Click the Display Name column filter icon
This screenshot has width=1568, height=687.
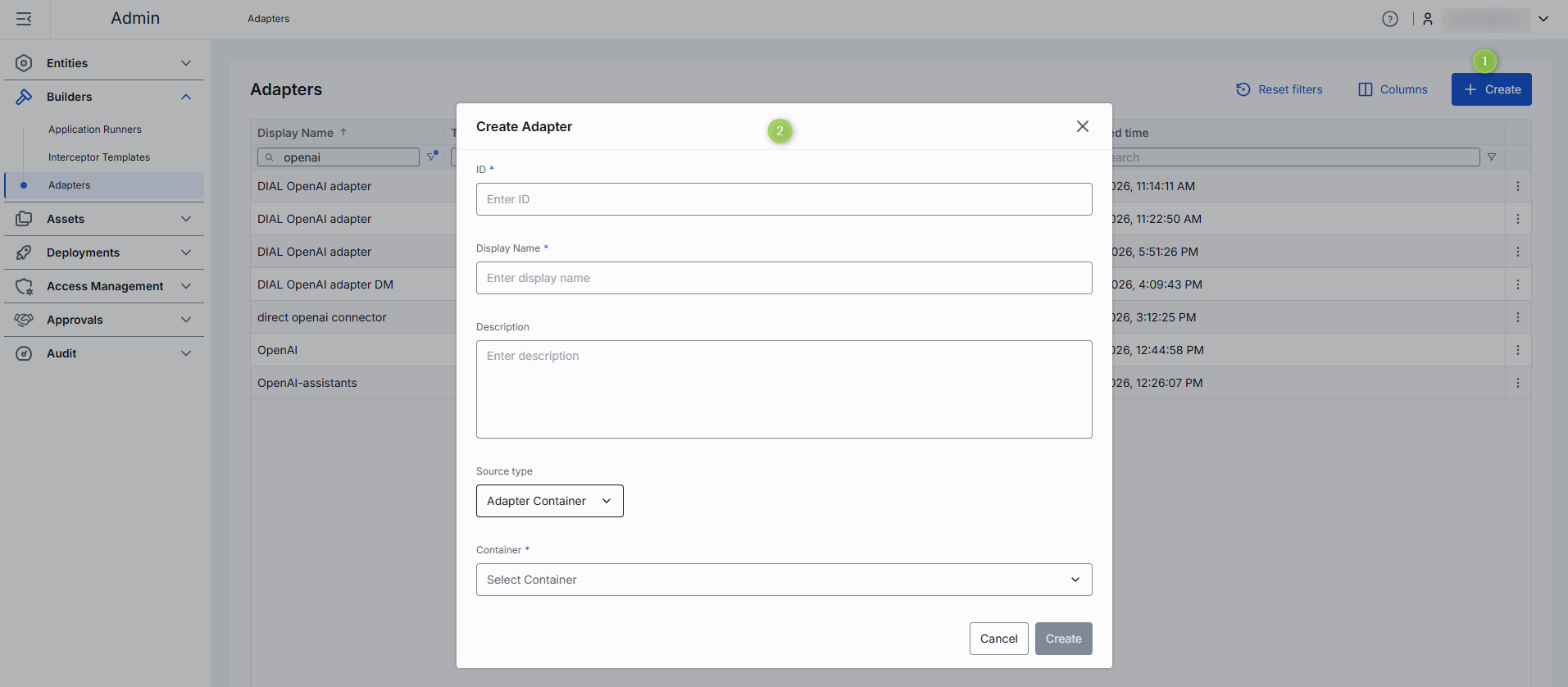432,157
